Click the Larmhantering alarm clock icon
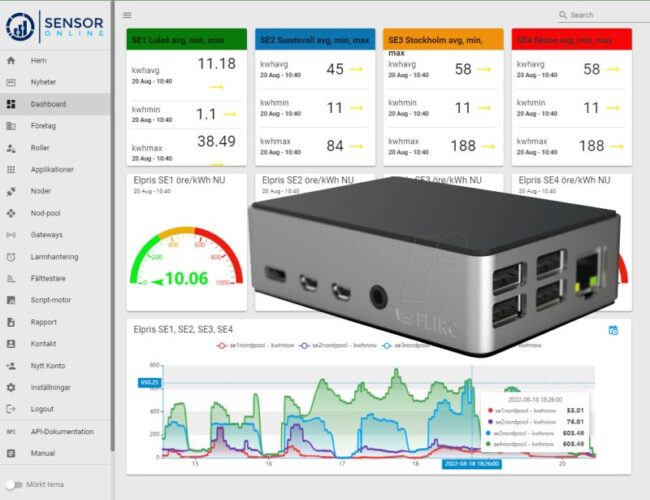The height and width of the screenshot is (500, 650). pyautogui.click(x=11, y=257)
